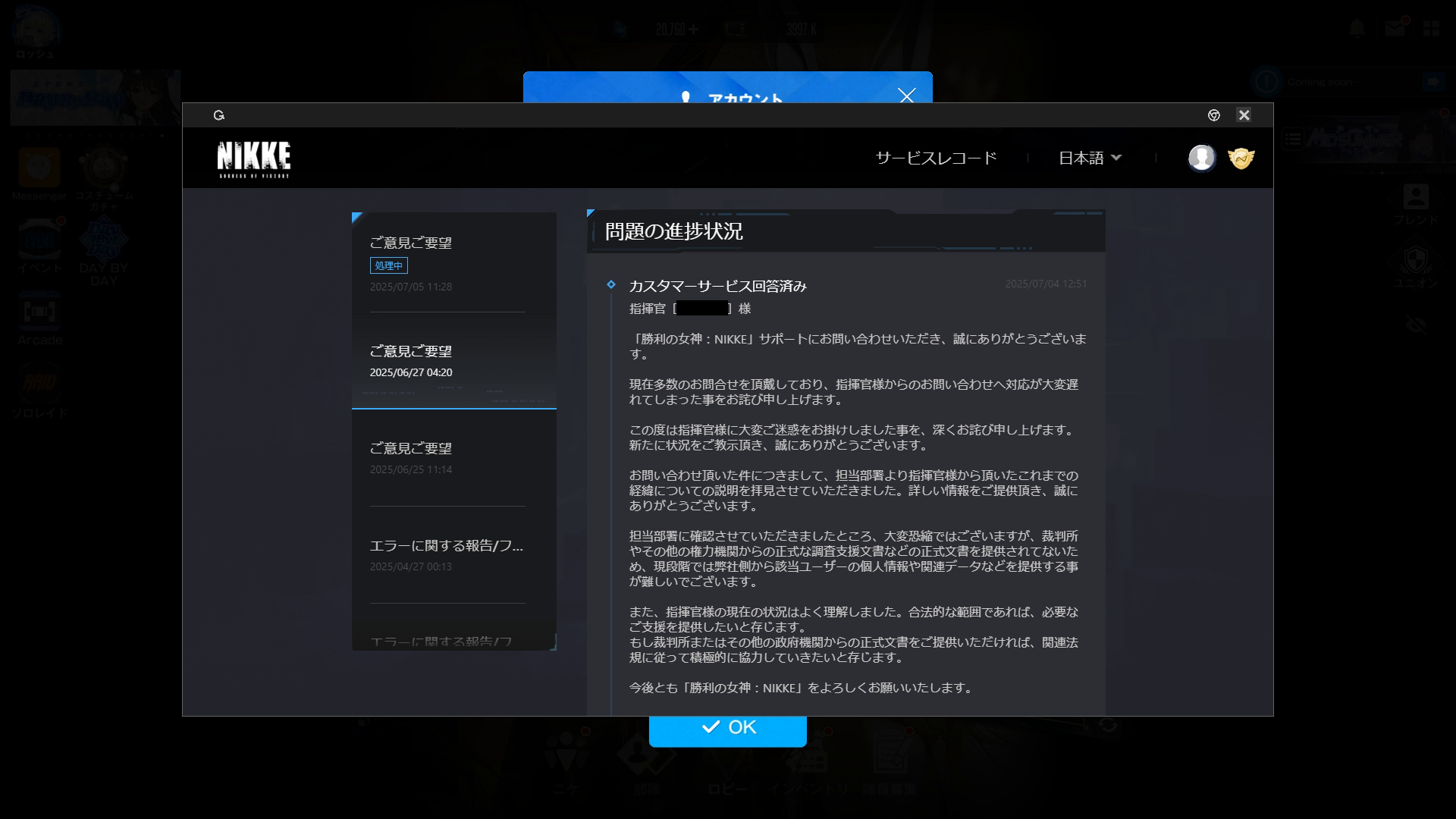The height and width of the screenshot is (819, 1456).
Task: Open コスチュームガチャ icon in game background
Action: point(104,179)
